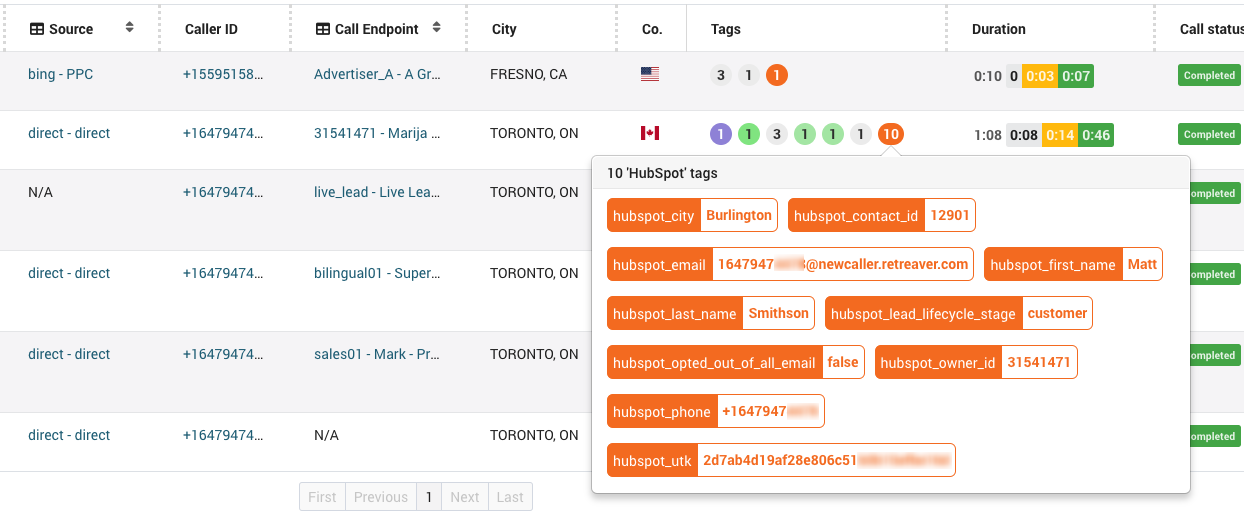The image size is (1244, 515).
Task: Click the orange 1 tag badge in Fresno row
Action: tap(776, 75)
